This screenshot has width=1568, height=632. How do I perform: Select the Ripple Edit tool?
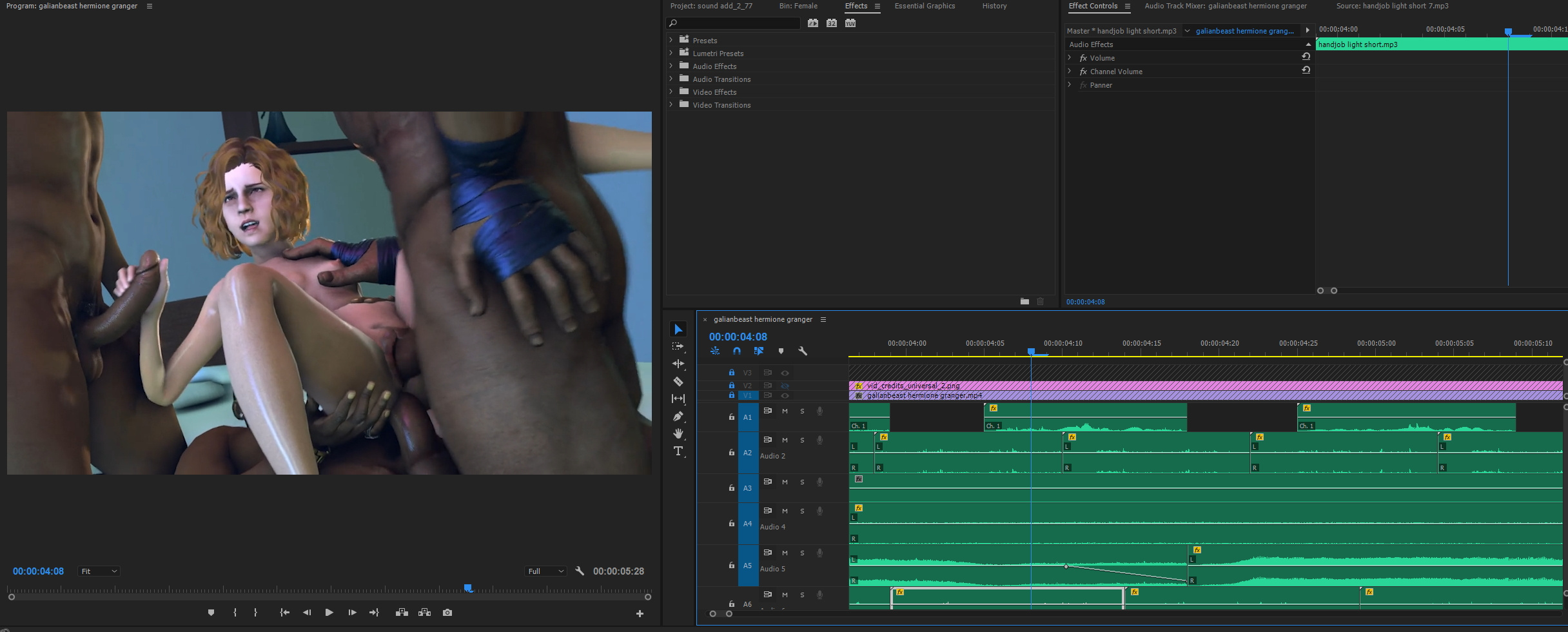(678, 364)
